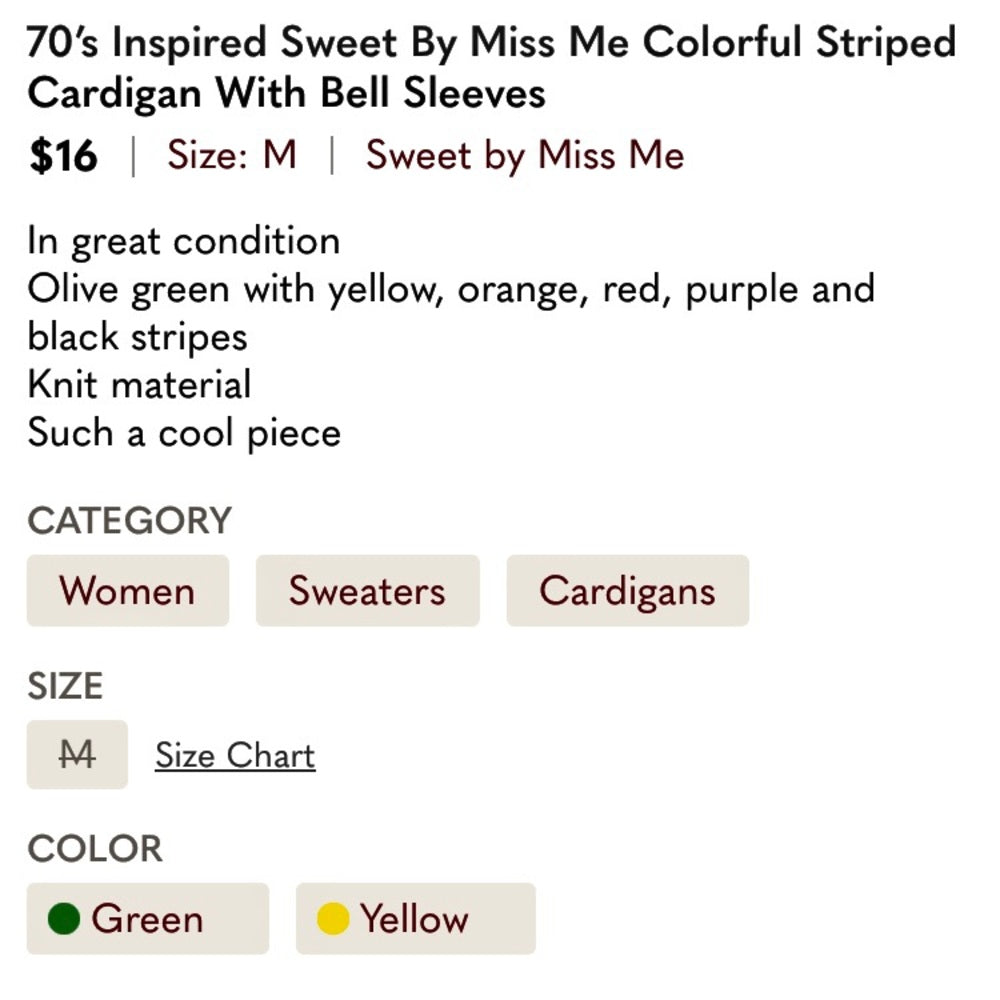Open the Sweet by Miss Me brand link

pos(525,155)
